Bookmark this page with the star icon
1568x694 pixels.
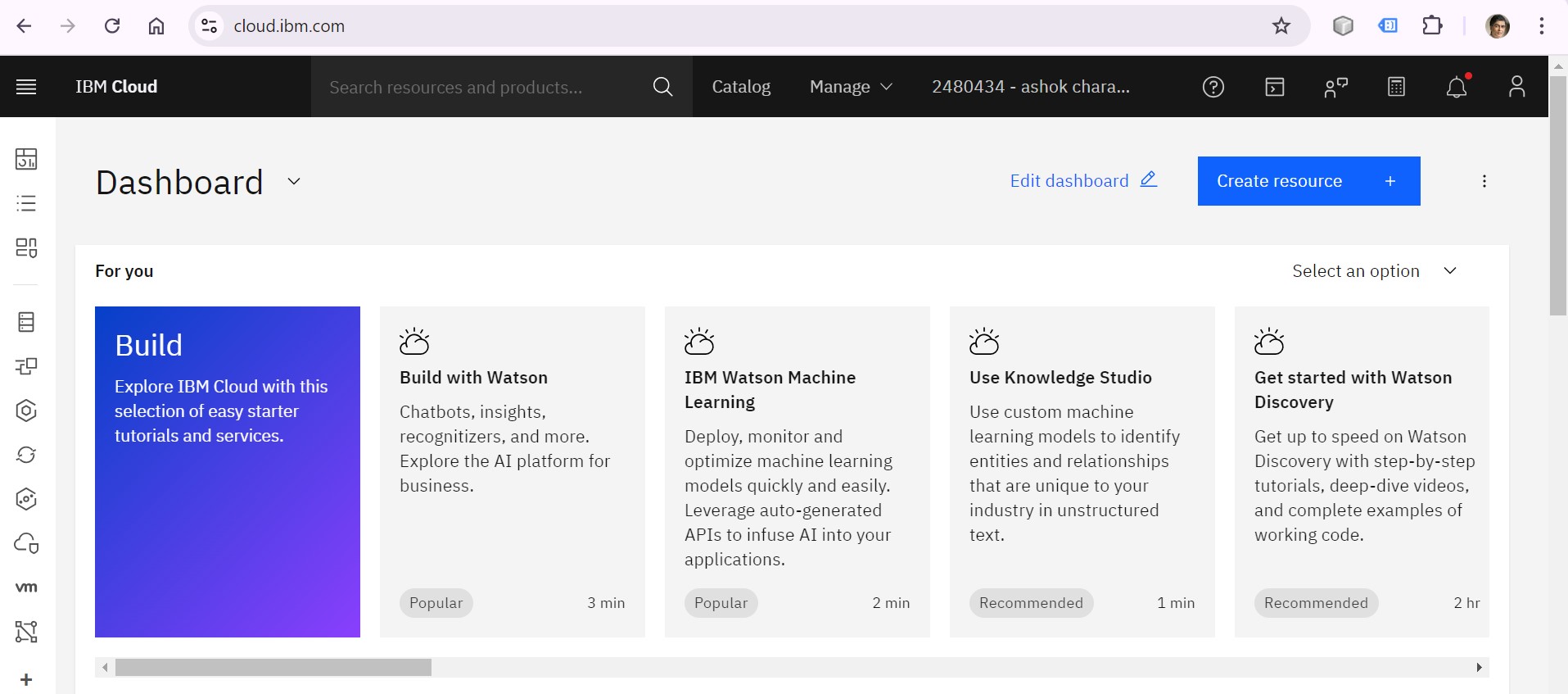(x=1281, y=26)
